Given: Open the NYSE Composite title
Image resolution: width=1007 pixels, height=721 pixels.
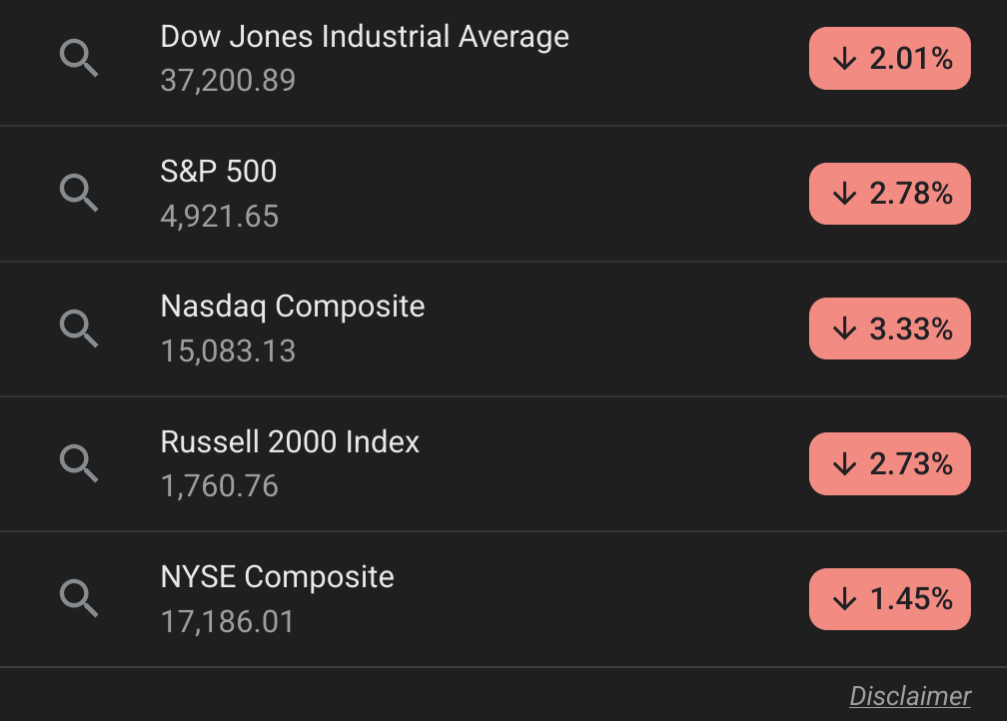Looking at the screenshot, I should point(277,577).
